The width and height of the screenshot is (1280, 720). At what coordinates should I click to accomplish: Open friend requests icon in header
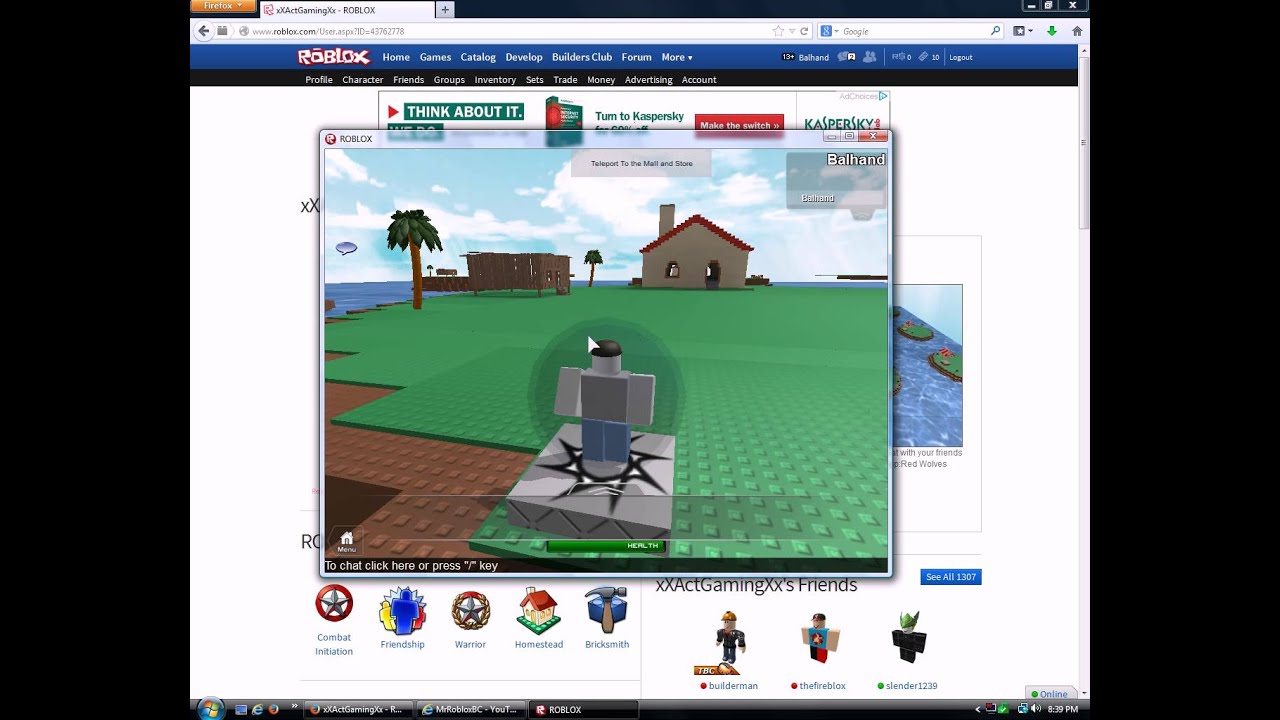point(869,57)
